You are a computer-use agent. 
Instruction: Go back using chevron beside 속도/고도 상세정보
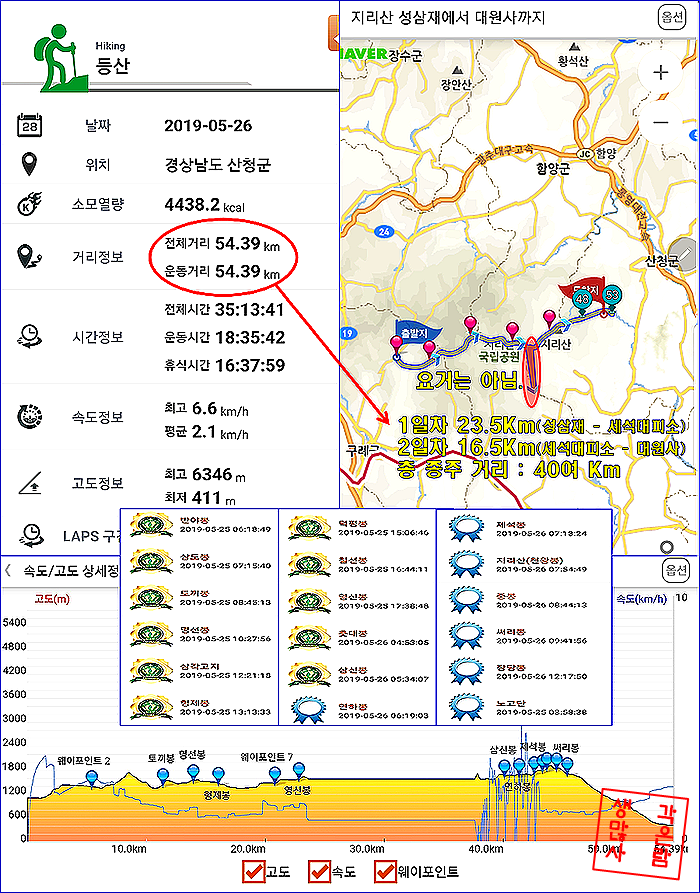[8, 571]
